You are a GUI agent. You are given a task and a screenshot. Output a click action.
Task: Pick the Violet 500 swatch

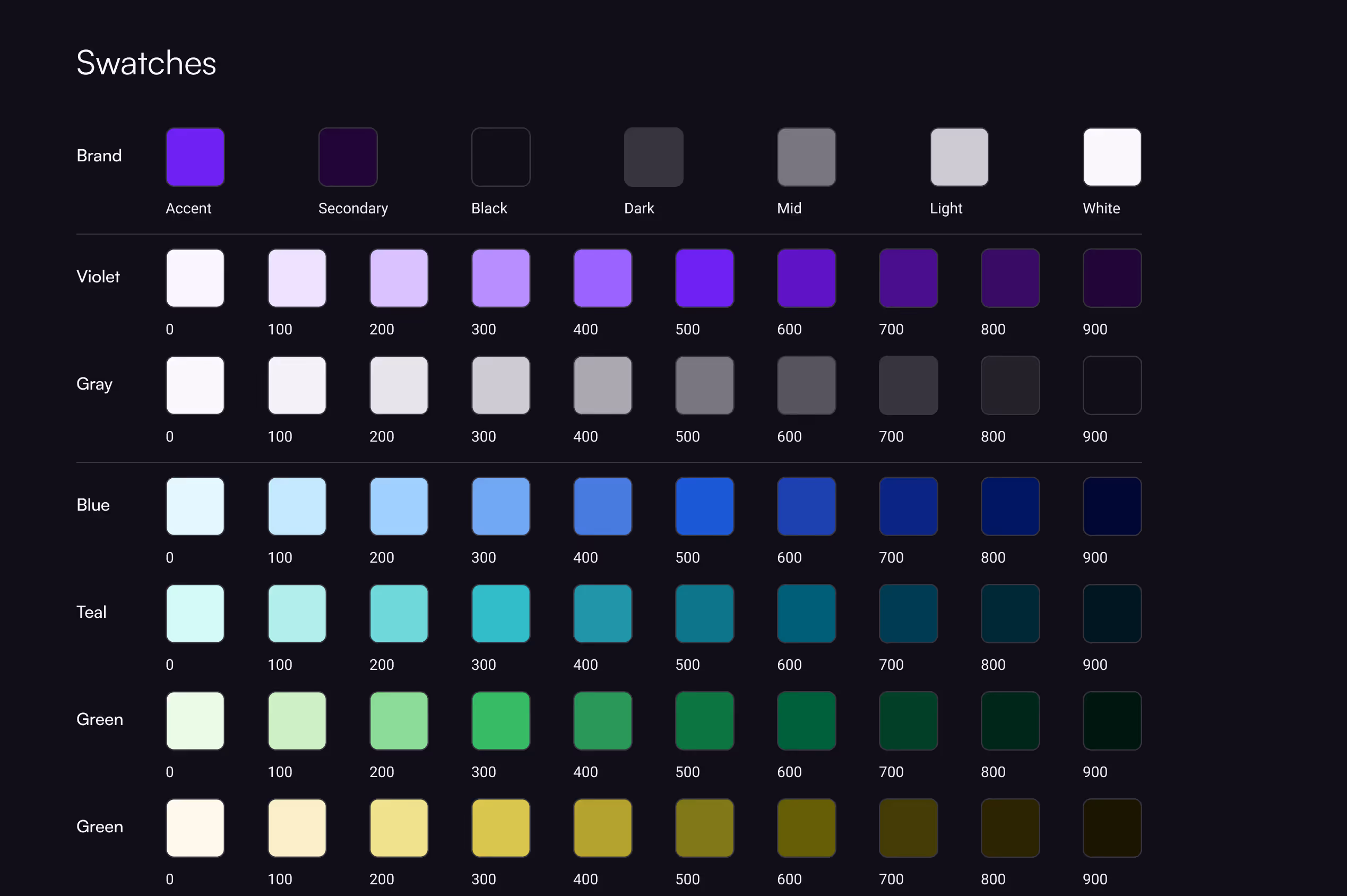[x=704, y=278]
